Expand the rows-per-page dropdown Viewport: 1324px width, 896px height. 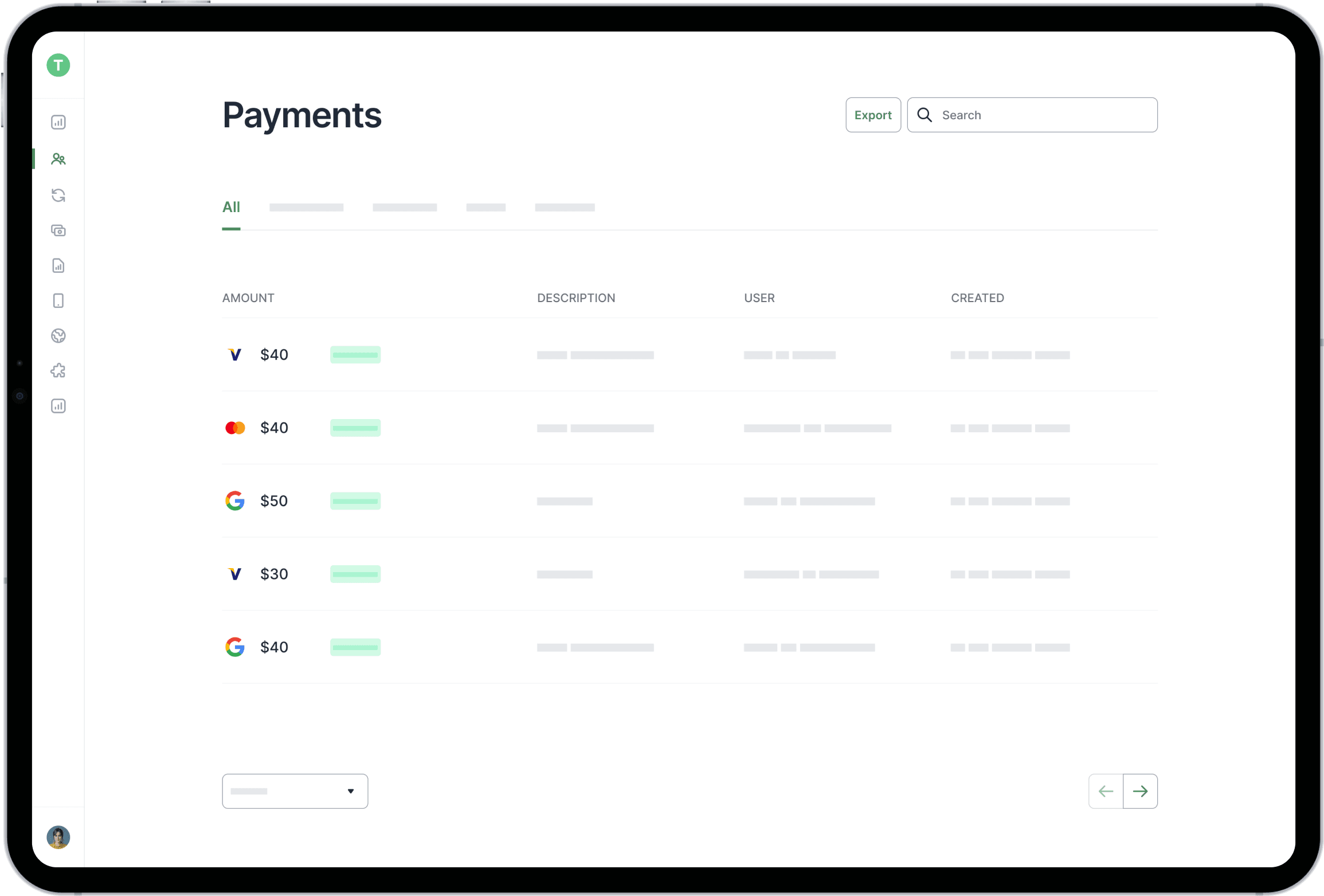pyautogui.click(x=287, y=791)
